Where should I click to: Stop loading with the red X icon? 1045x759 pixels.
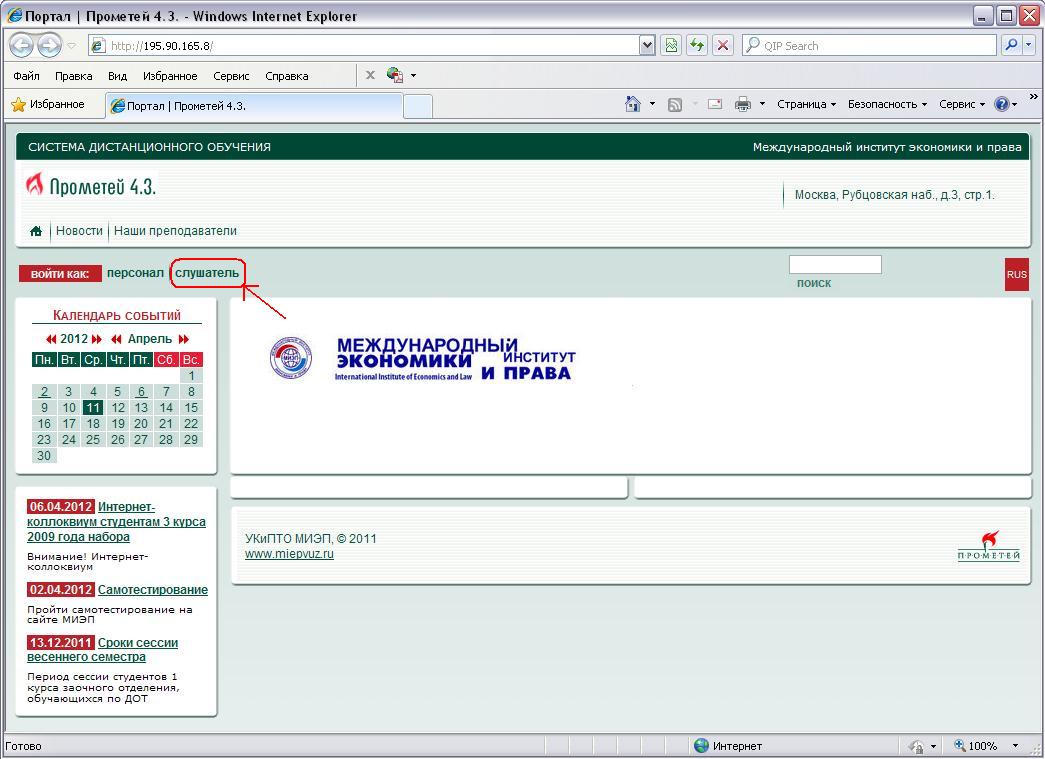coord(722,45)
